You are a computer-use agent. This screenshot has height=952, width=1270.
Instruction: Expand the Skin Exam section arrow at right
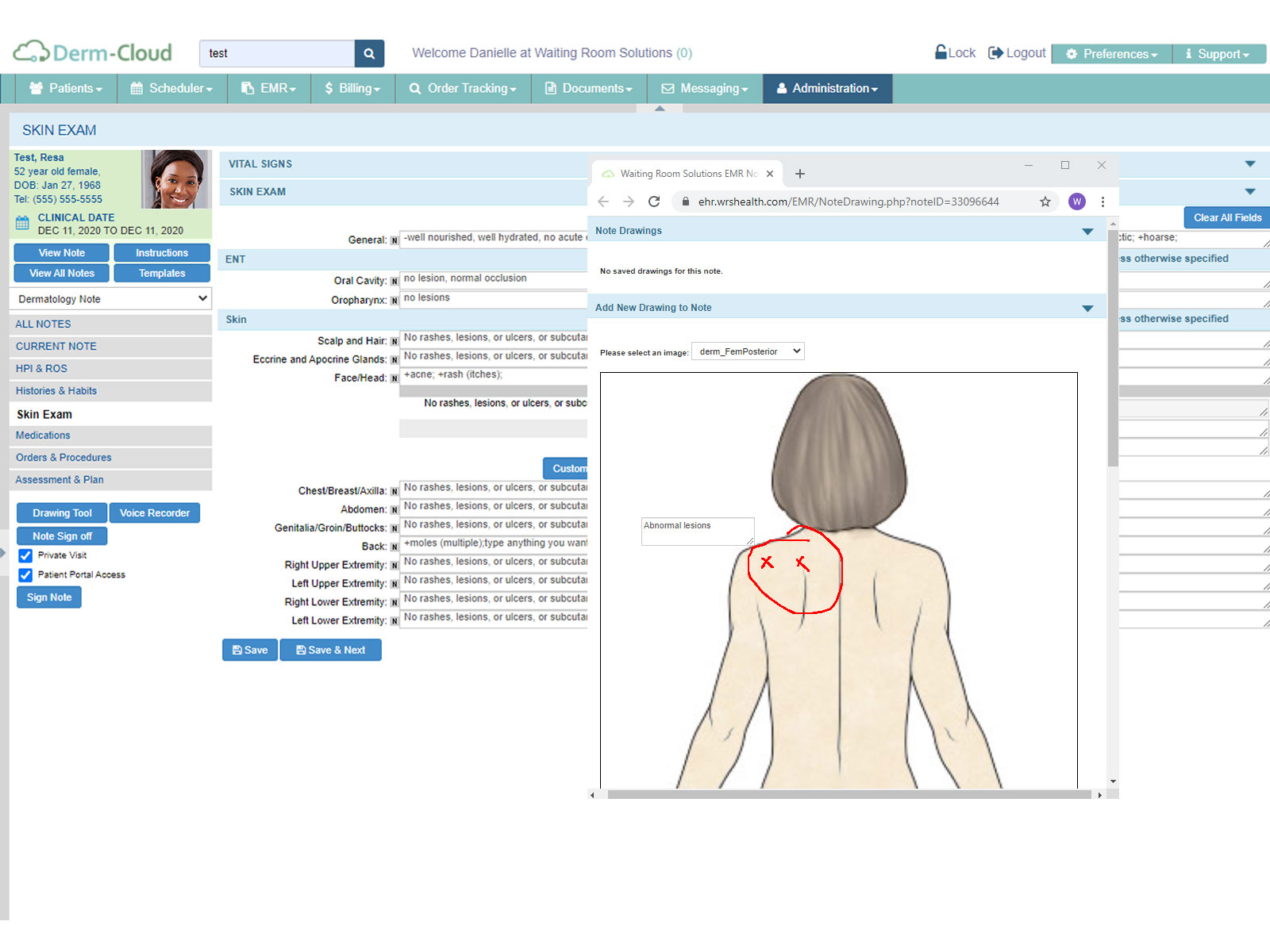tap(1250, 192)
